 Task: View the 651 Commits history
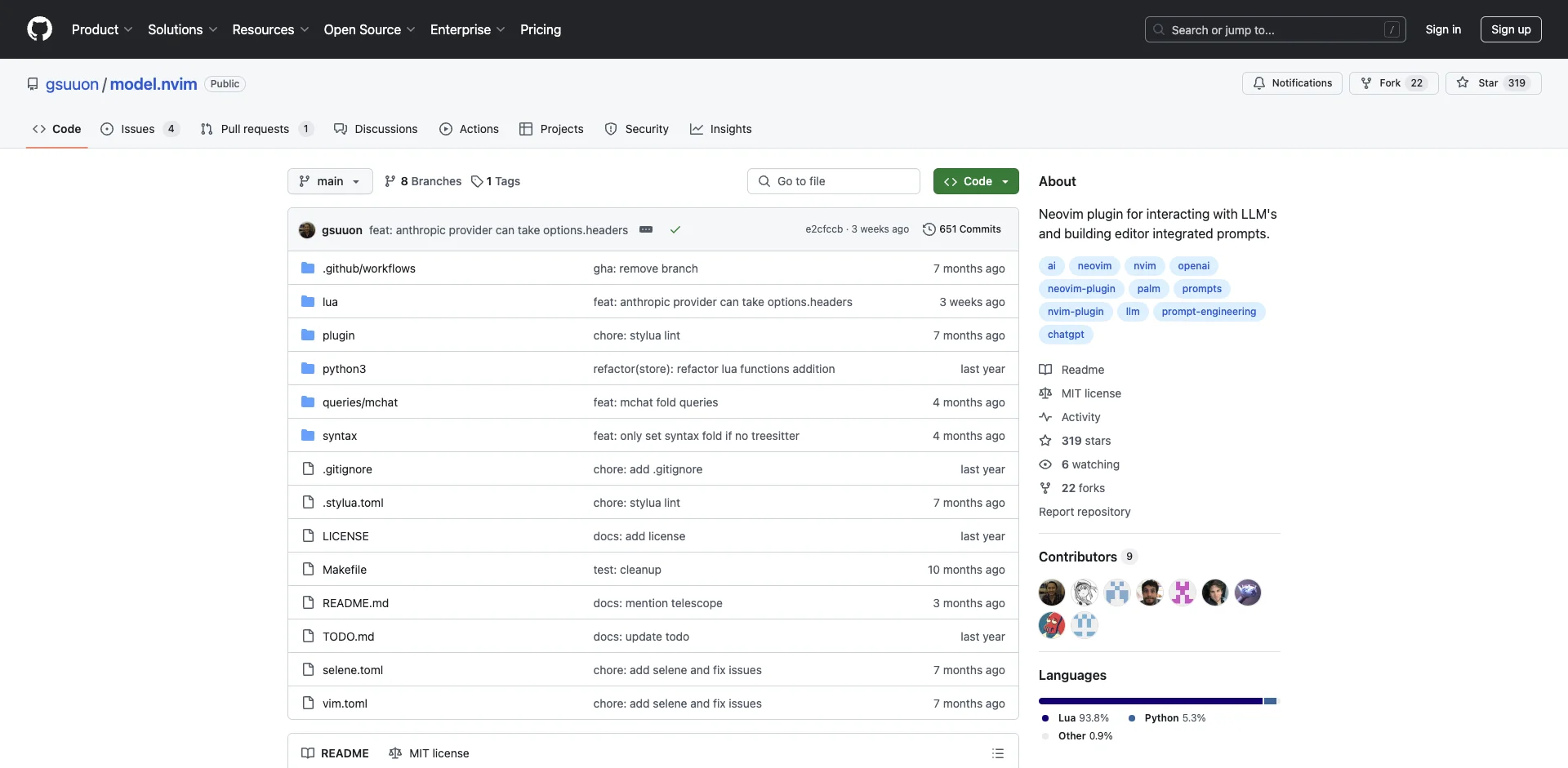tap(961, 229)
